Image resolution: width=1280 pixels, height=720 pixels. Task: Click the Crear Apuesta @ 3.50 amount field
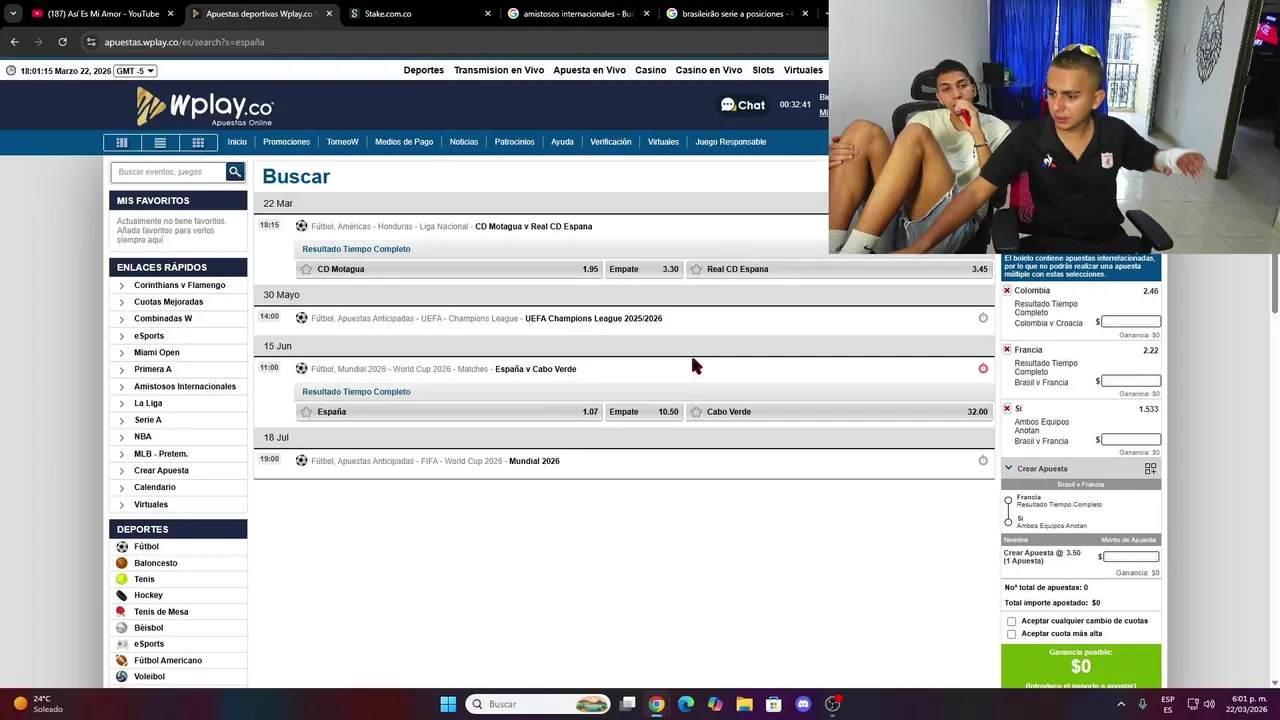pos(1131,557)
